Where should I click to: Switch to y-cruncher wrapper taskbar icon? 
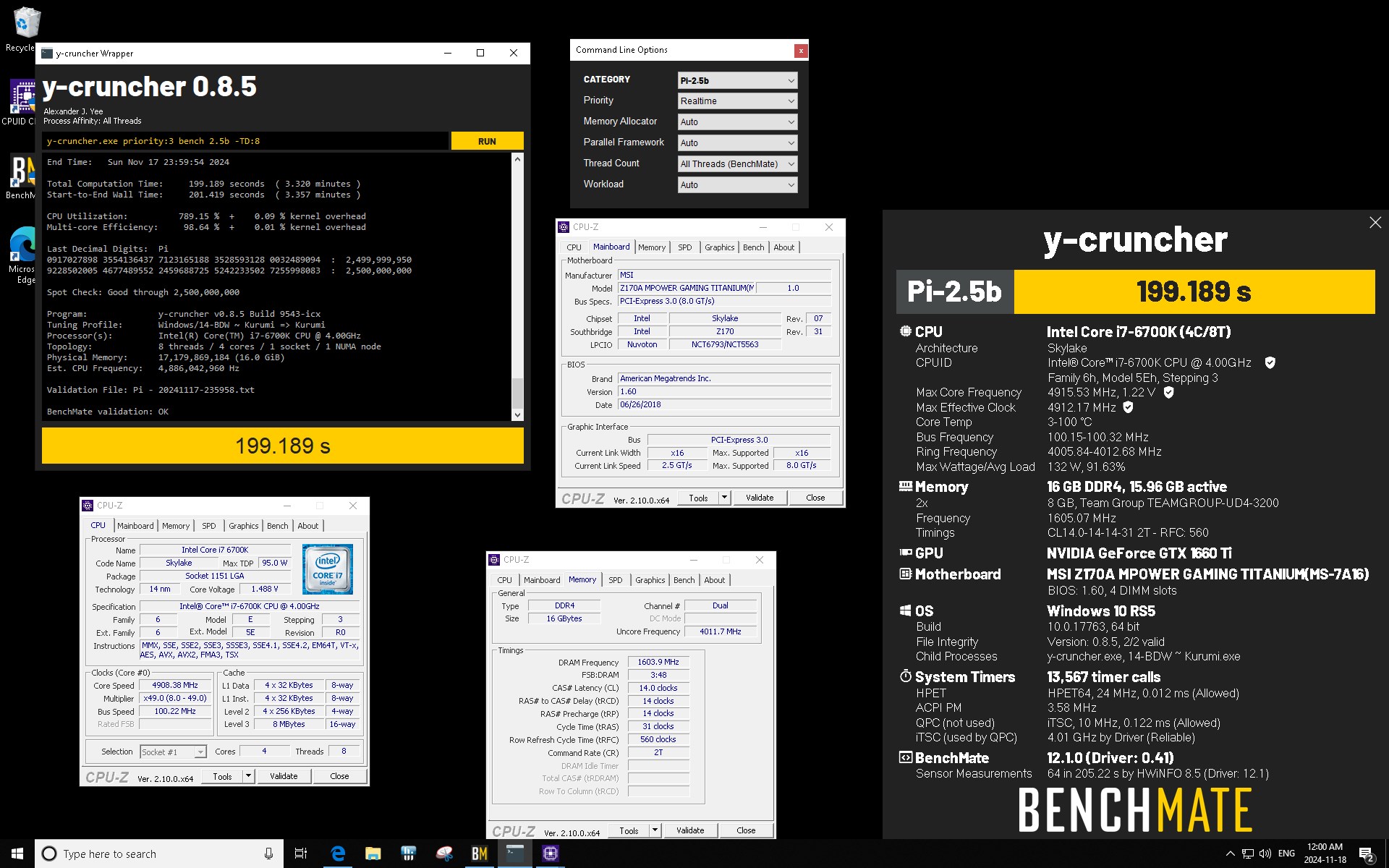click(x=515, y=854)
